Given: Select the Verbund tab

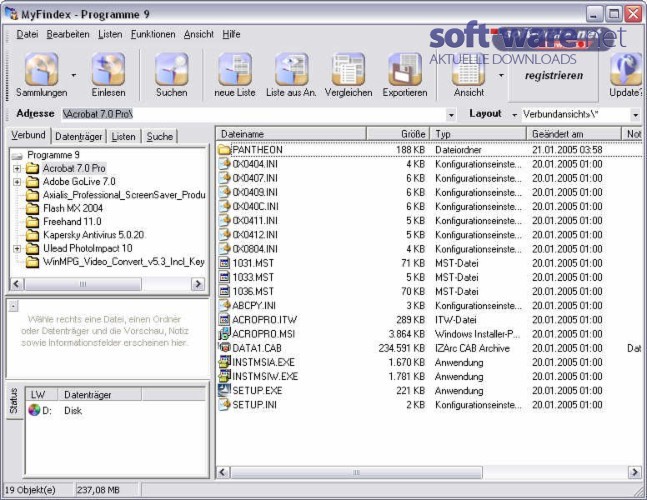Looking at the screenshot, I should [28, 135].
